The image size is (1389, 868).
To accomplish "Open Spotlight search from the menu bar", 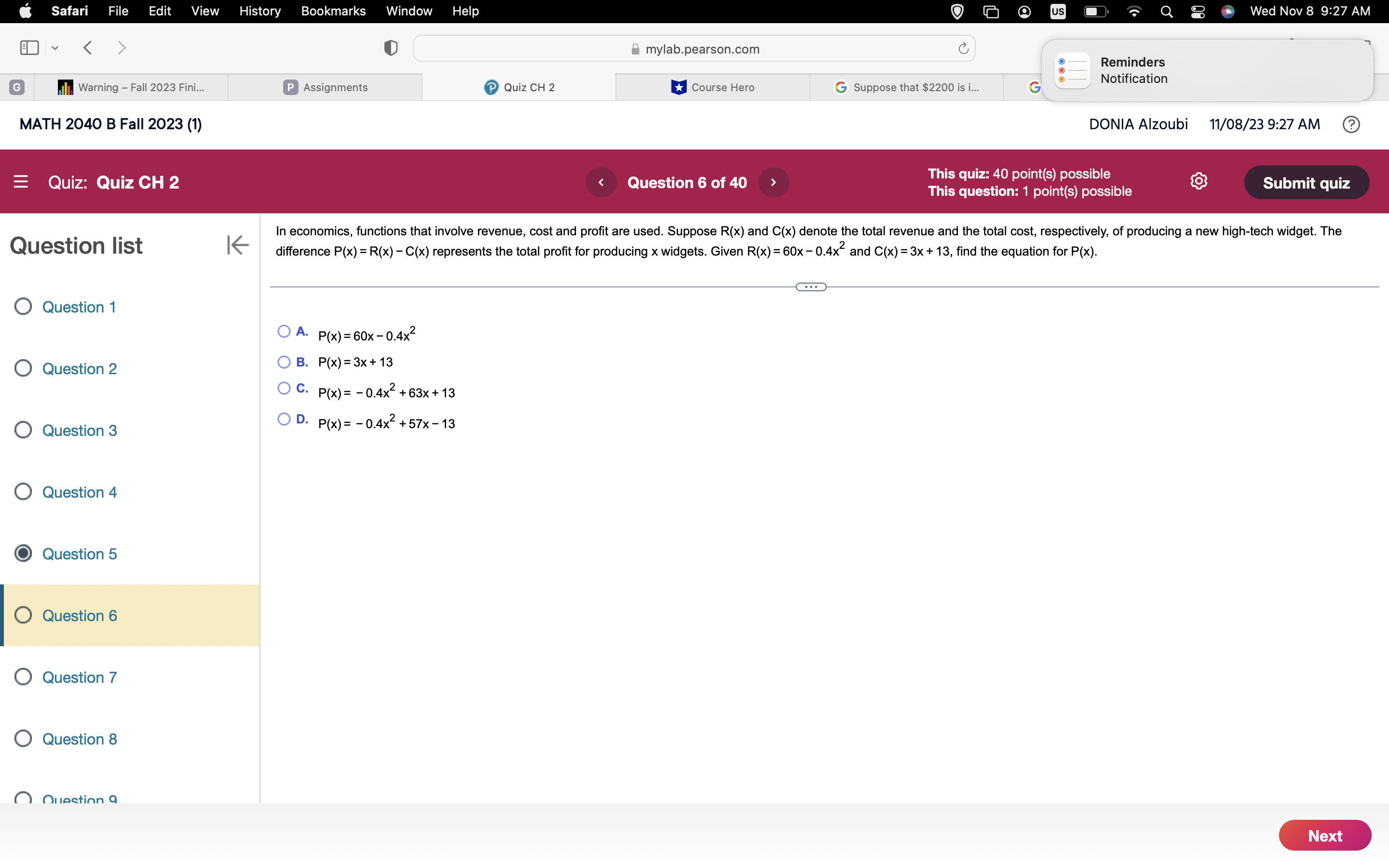I will point(1166,11).
